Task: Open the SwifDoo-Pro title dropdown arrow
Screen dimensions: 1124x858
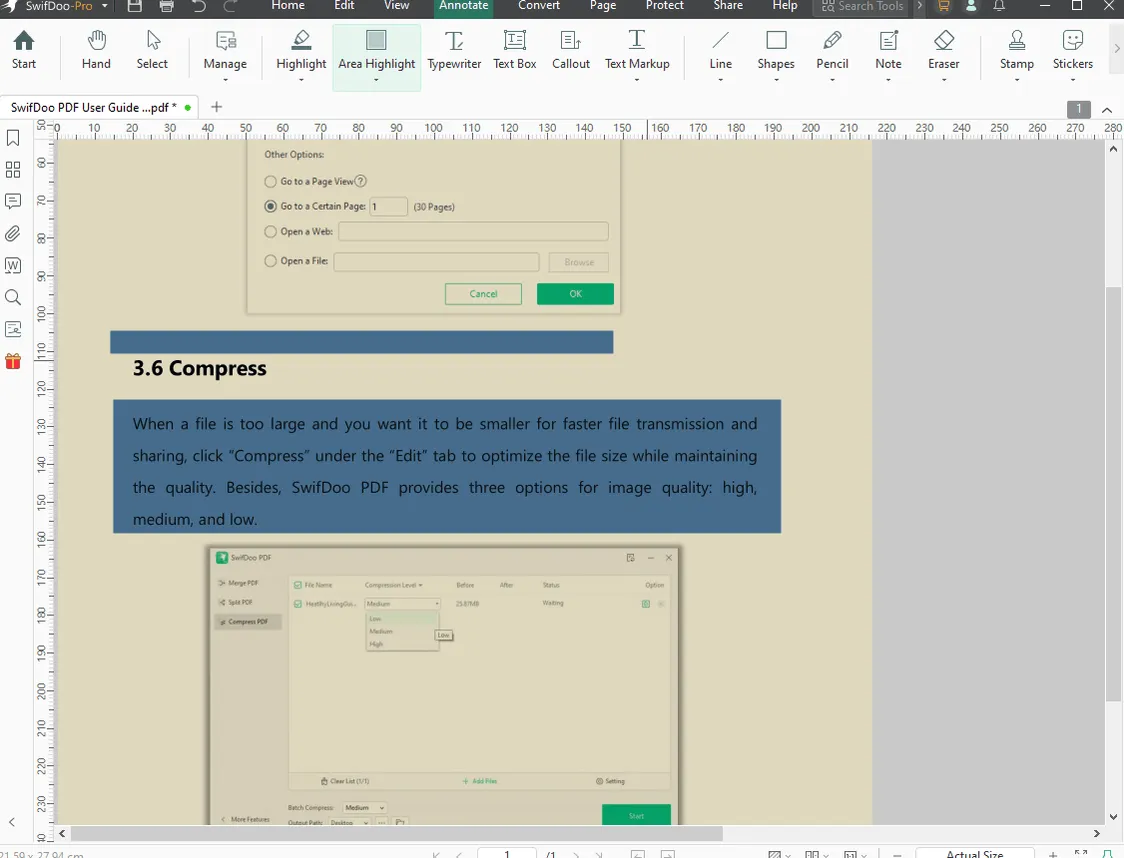Action: coord(105,6)
